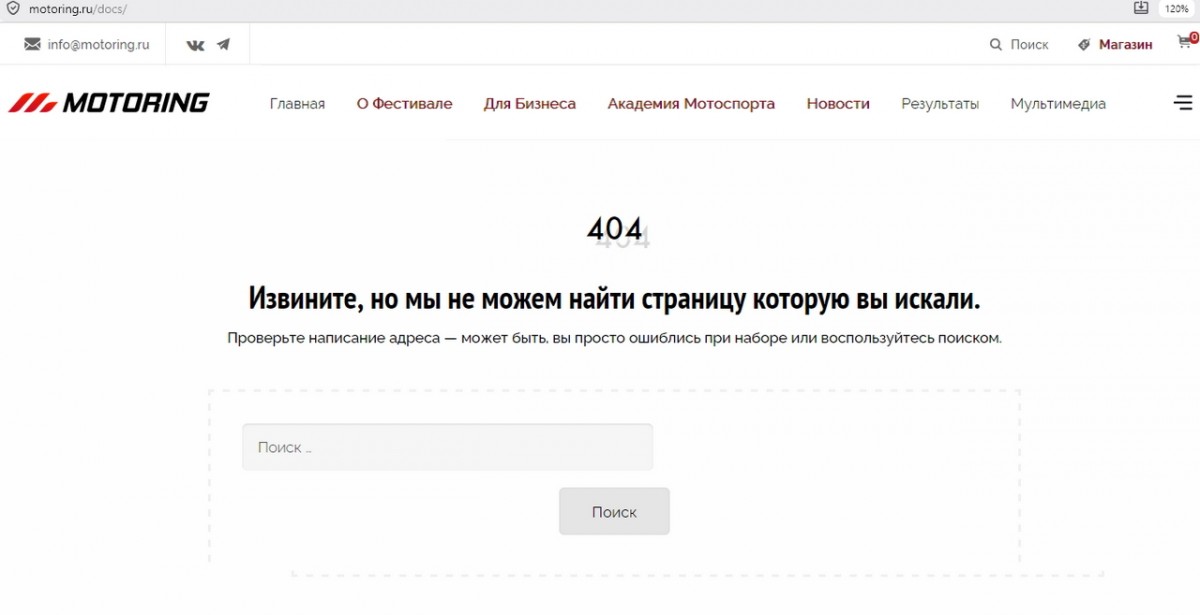
Task: Open the Академия Мотоспорта menu item
Action: (691, 103)
